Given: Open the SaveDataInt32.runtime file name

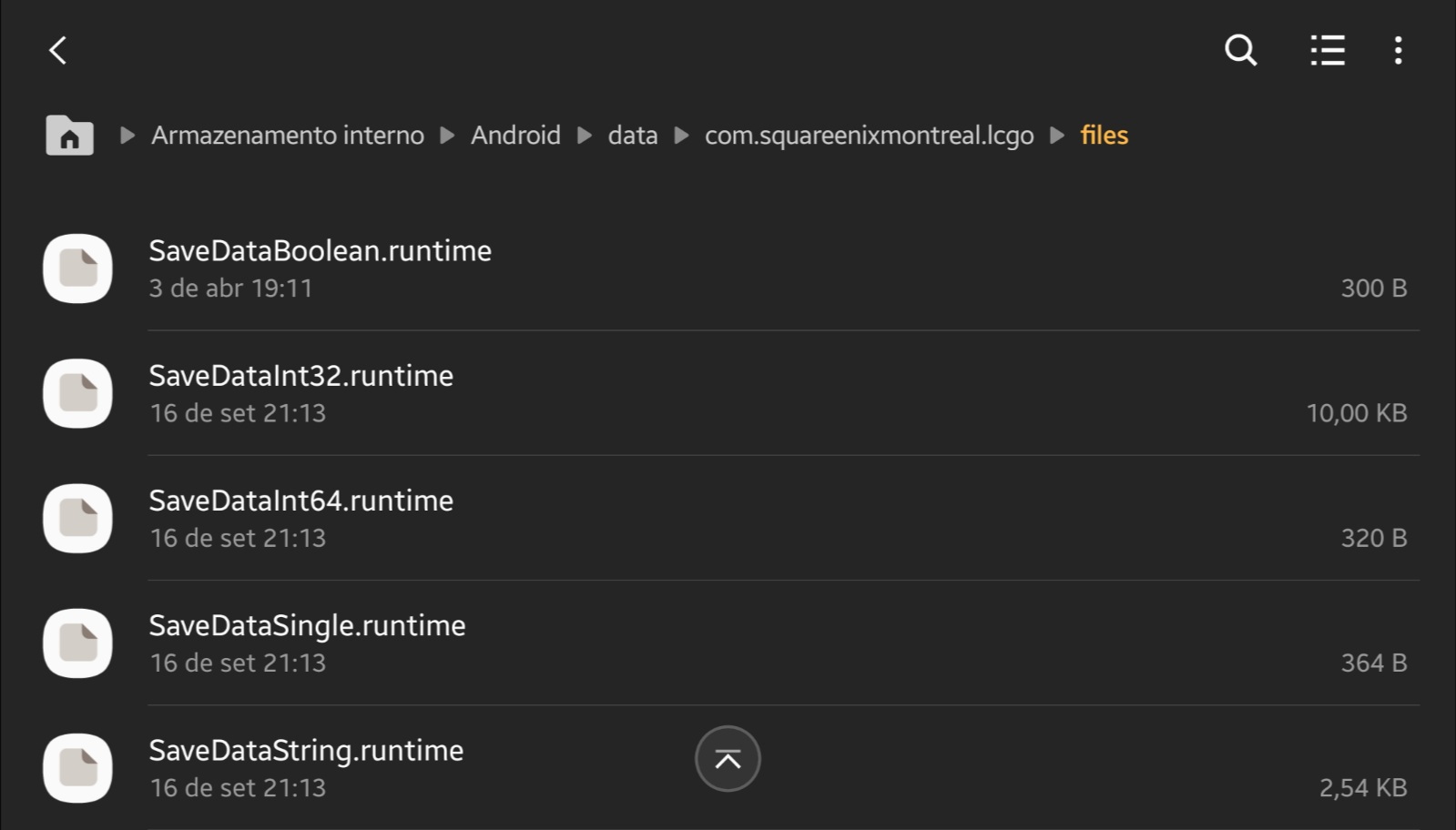Looking at the screenshot, I should (x=300, y=376).
